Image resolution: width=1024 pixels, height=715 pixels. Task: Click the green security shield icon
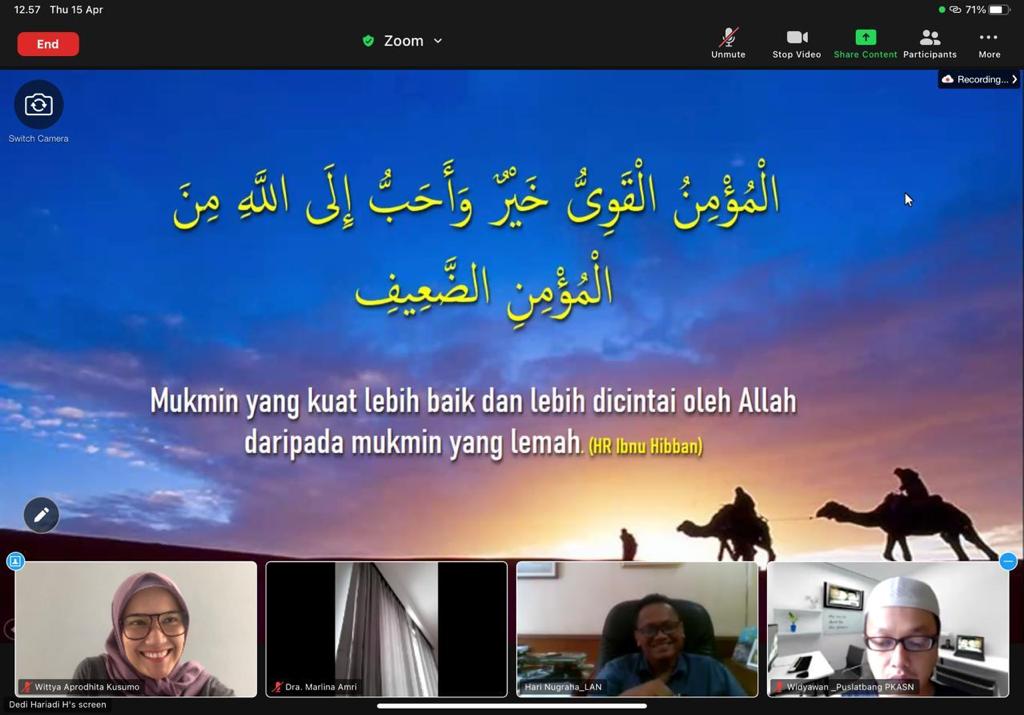pyautogui.click(x=368, y=40)
